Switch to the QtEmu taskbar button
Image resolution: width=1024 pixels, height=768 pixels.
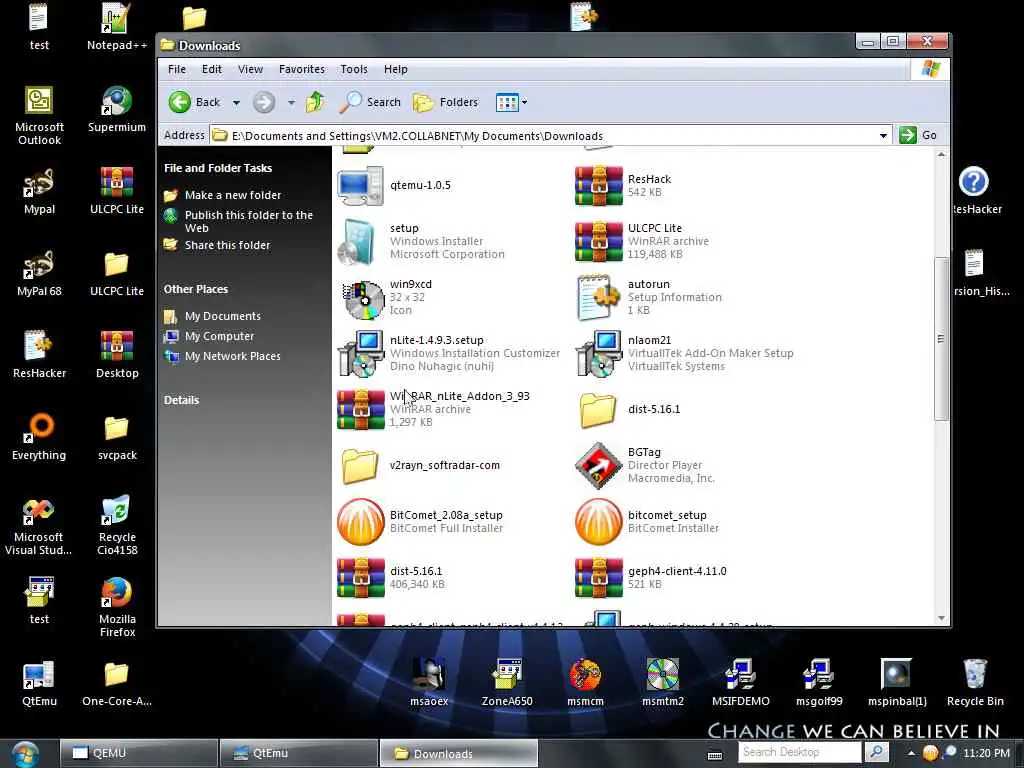(299, 753)
